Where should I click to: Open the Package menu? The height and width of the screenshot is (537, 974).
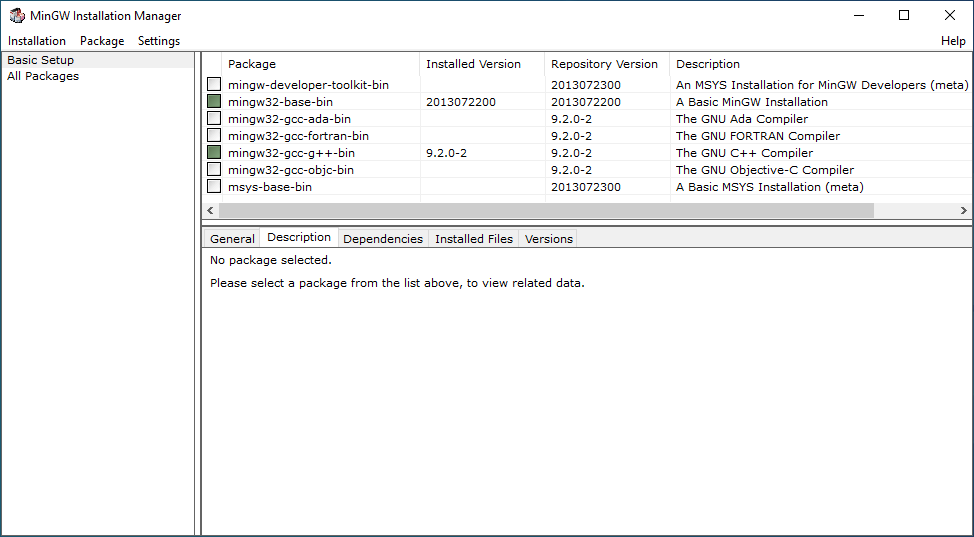point(102,41)
